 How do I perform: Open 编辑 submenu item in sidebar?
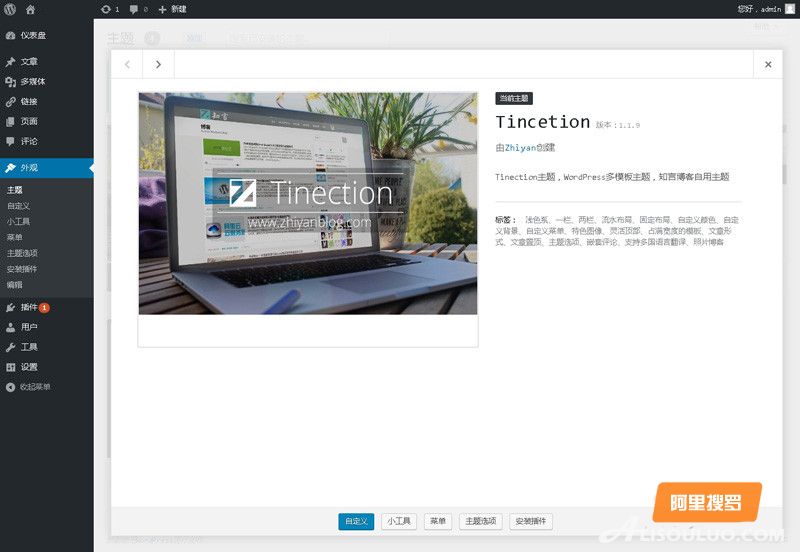[15, 285]
